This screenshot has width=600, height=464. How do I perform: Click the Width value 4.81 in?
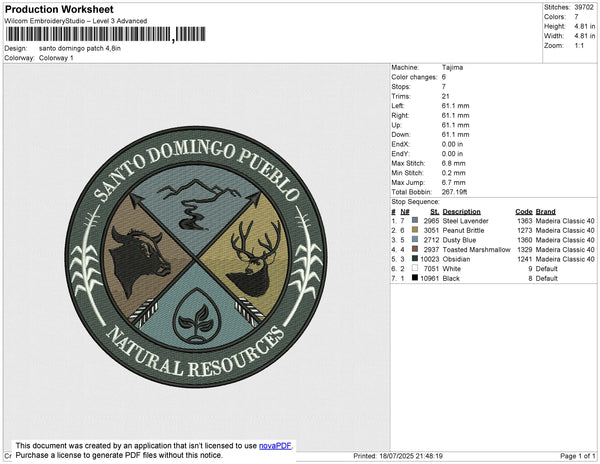pos(585,36)
